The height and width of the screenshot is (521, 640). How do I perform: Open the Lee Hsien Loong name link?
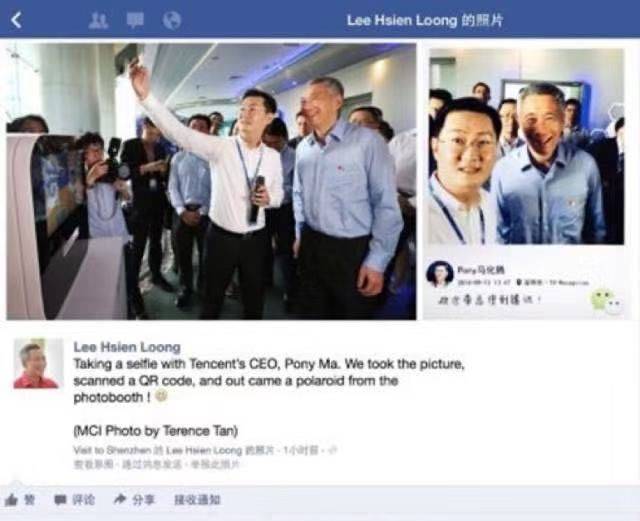(x=127, y=347)
